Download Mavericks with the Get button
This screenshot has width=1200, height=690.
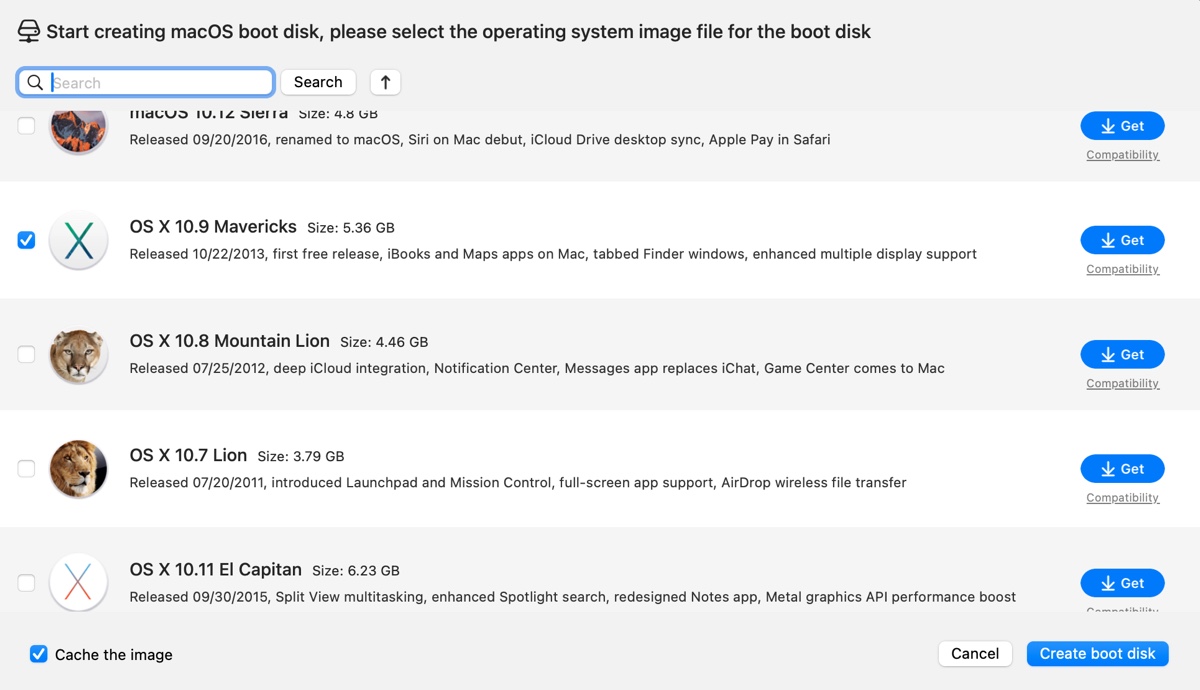pyautogui.click(x=1122, y=240)
